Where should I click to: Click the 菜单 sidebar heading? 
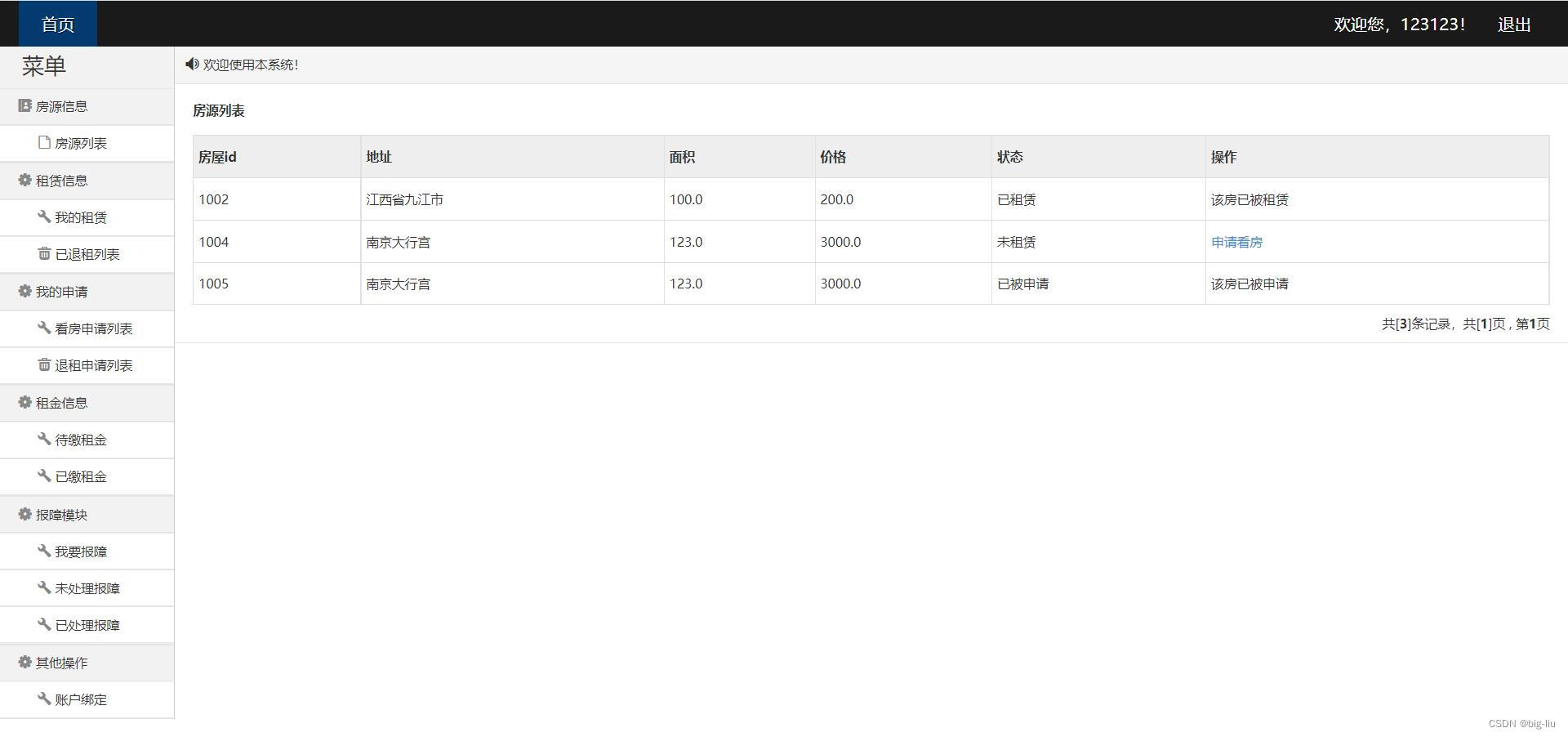pyautogui.click(x=43, y=65)
